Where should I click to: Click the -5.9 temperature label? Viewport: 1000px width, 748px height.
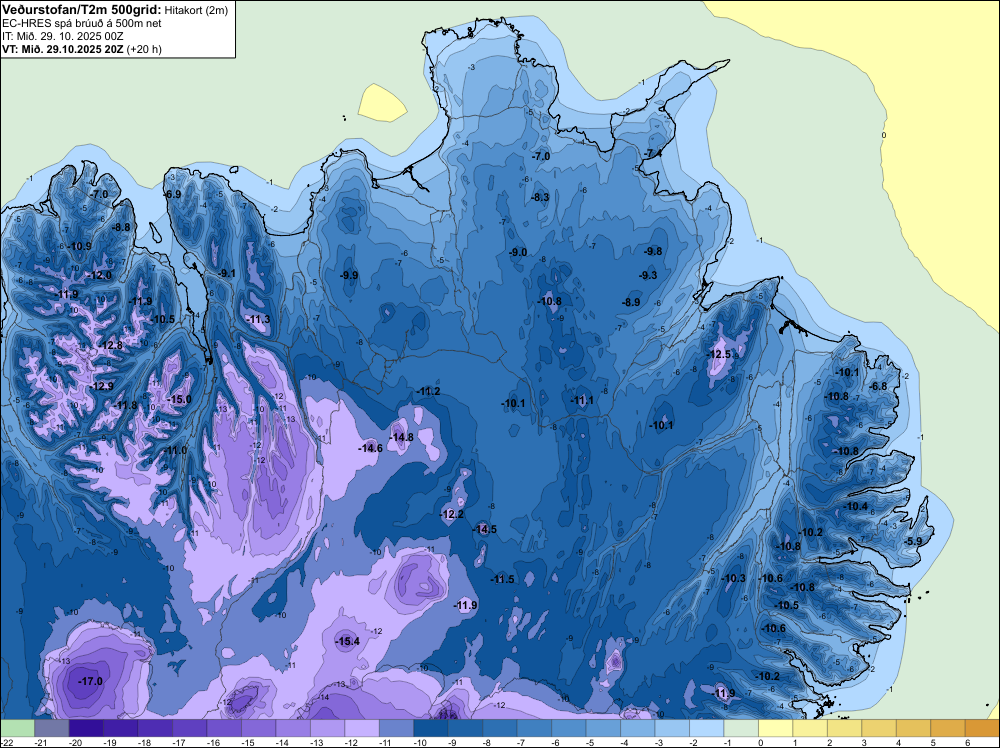click(x=913, y=541)
